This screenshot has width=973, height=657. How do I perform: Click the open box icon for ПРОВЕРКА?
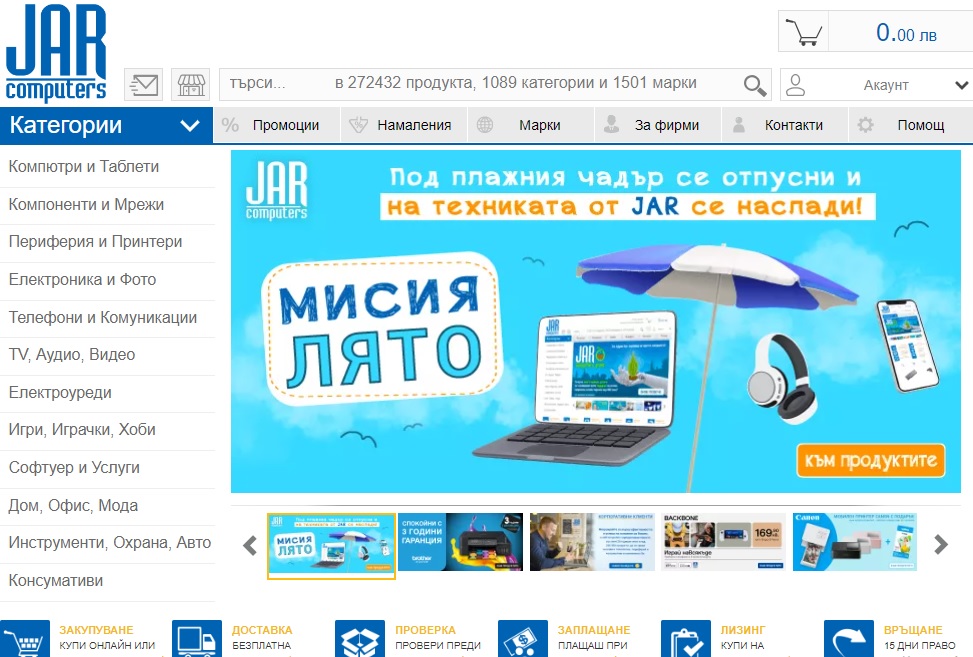360,638
